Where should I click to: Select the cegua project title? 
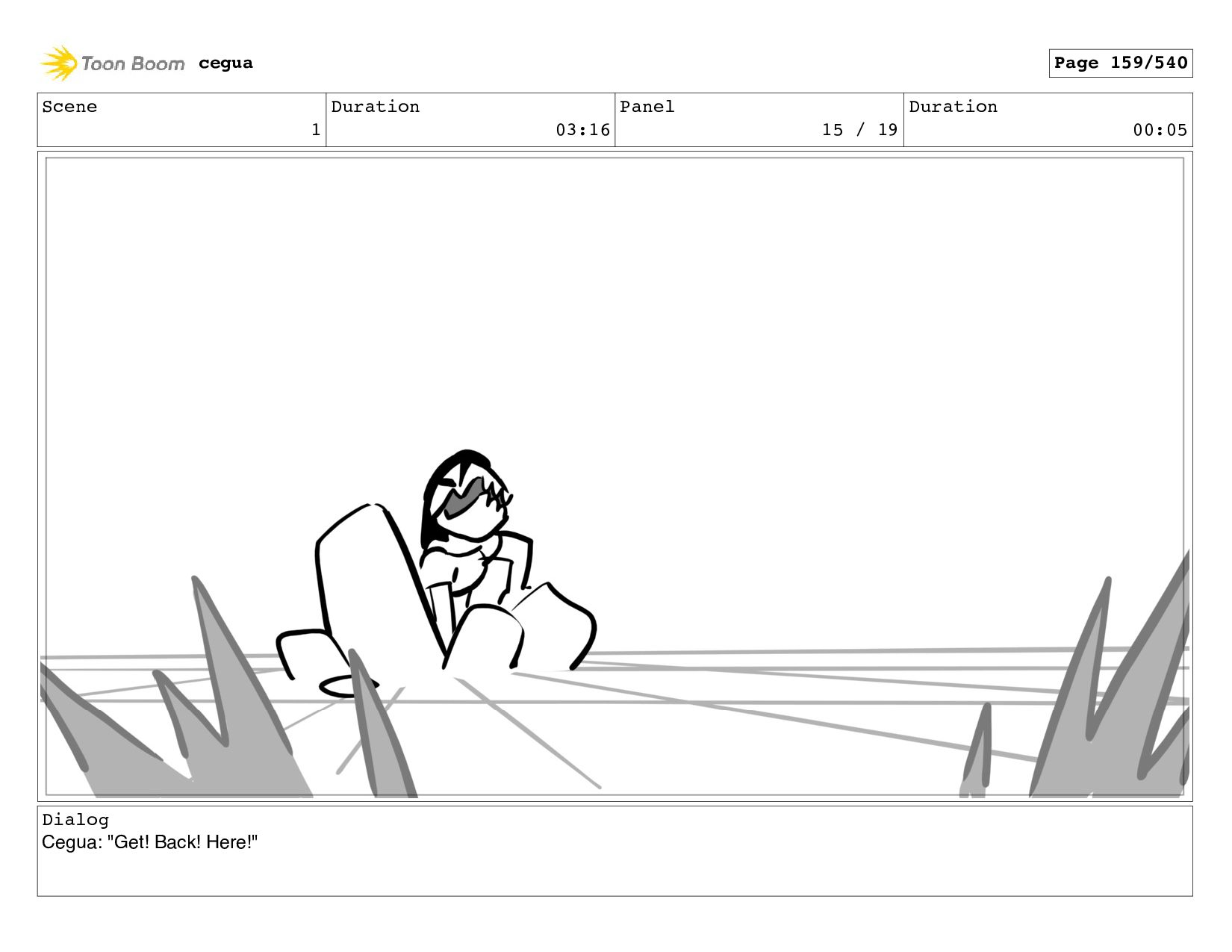[x=225, y=63]
